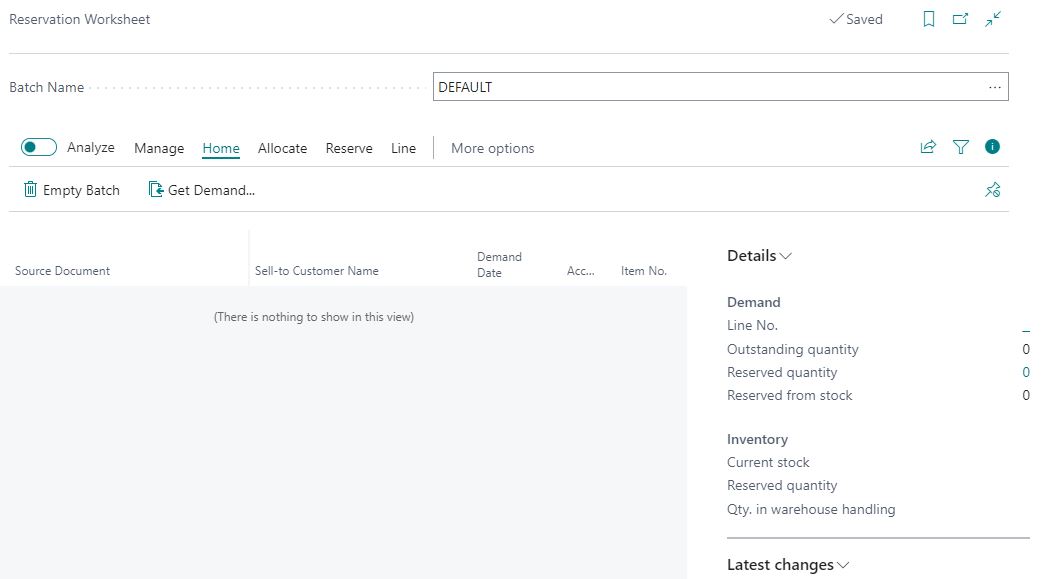Run the Get Demand action
This screenshot has height=579, width=1051.
(x=201, y=189)
